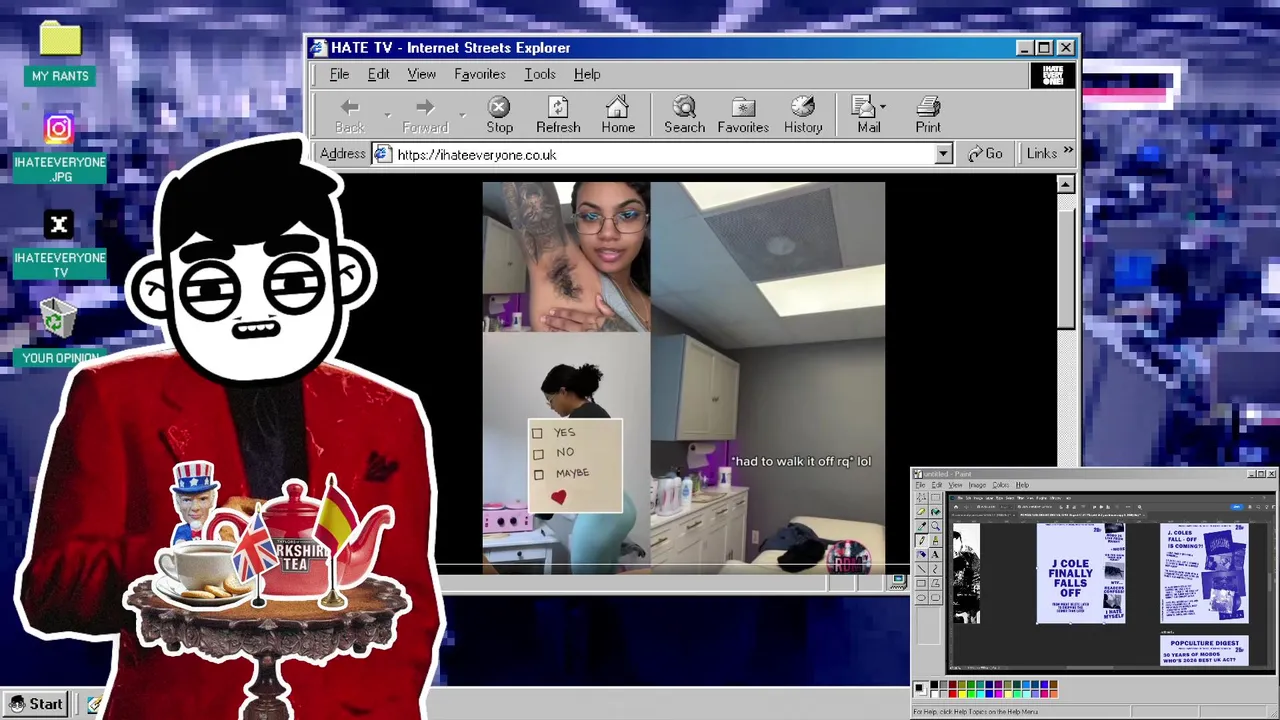Select the Line tool in Paint
1280x720 pixels.
pos(921,569)
